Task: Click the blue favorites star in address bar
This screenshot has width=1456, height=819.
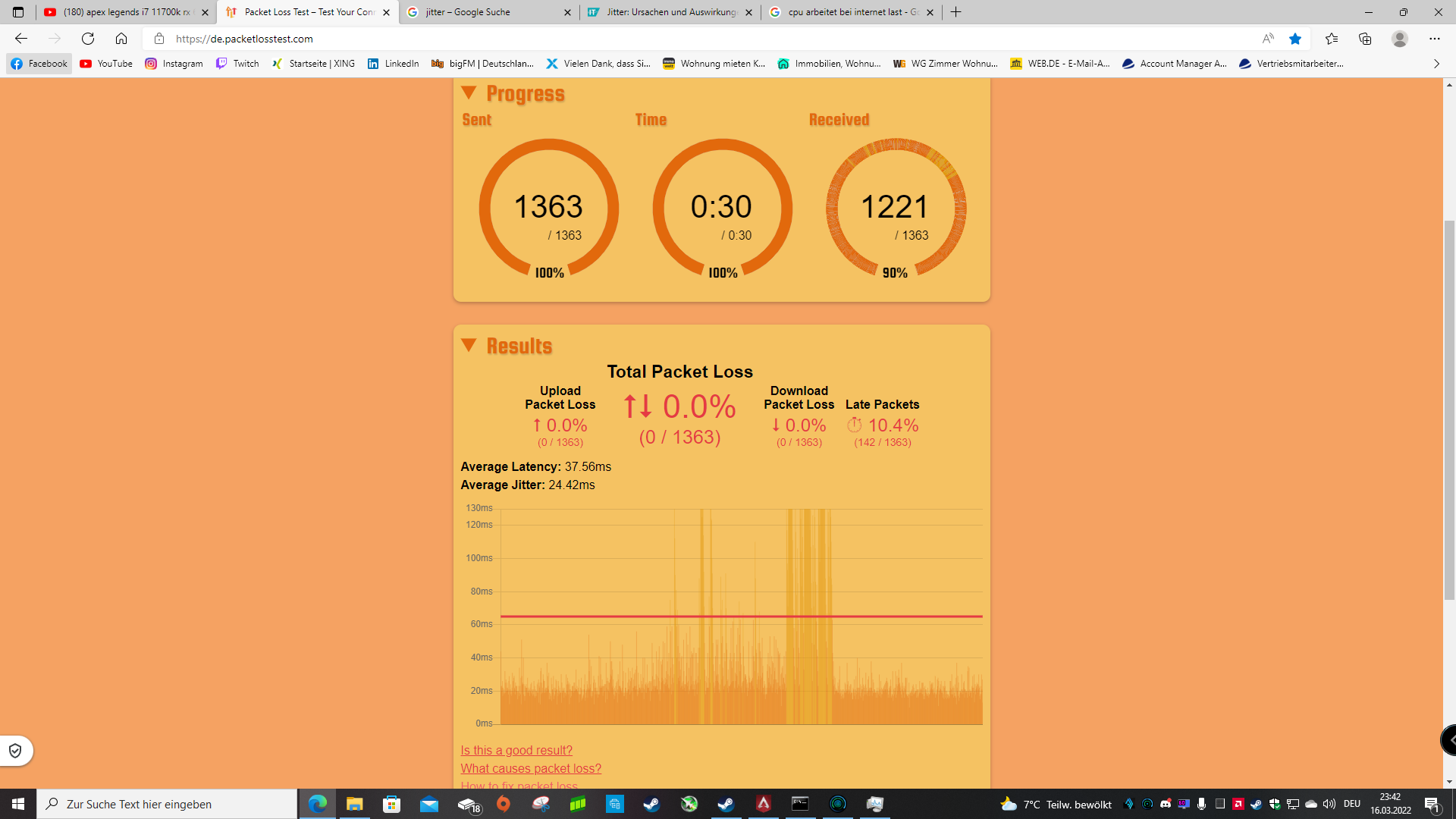Action: click(1295, 39)
